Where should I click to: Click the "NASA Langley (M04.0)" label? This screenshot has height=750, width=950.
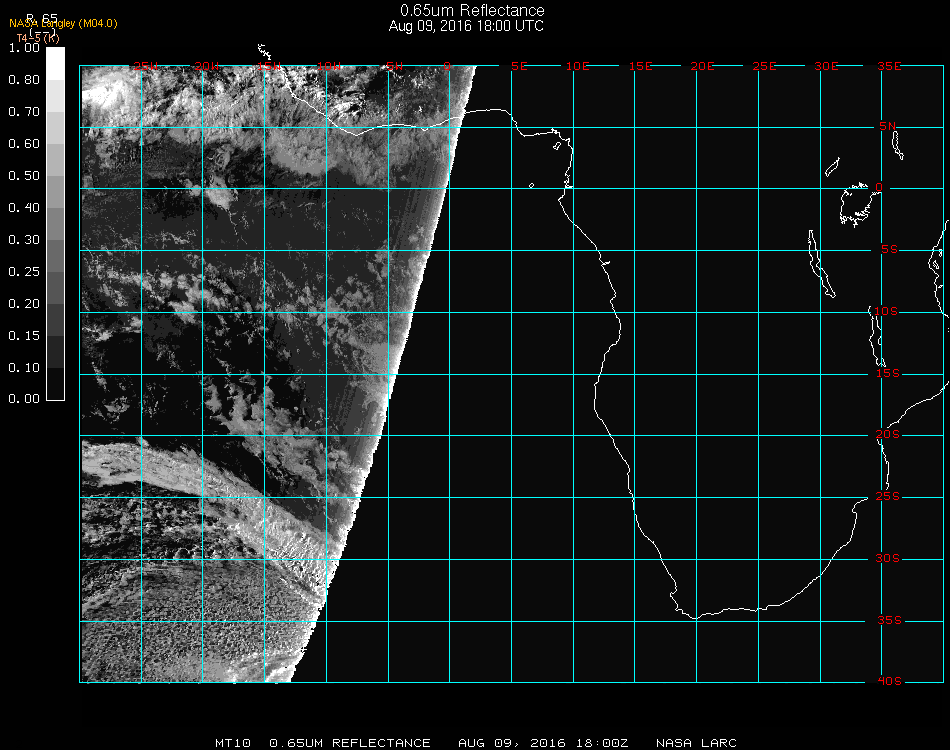point(63,24)
